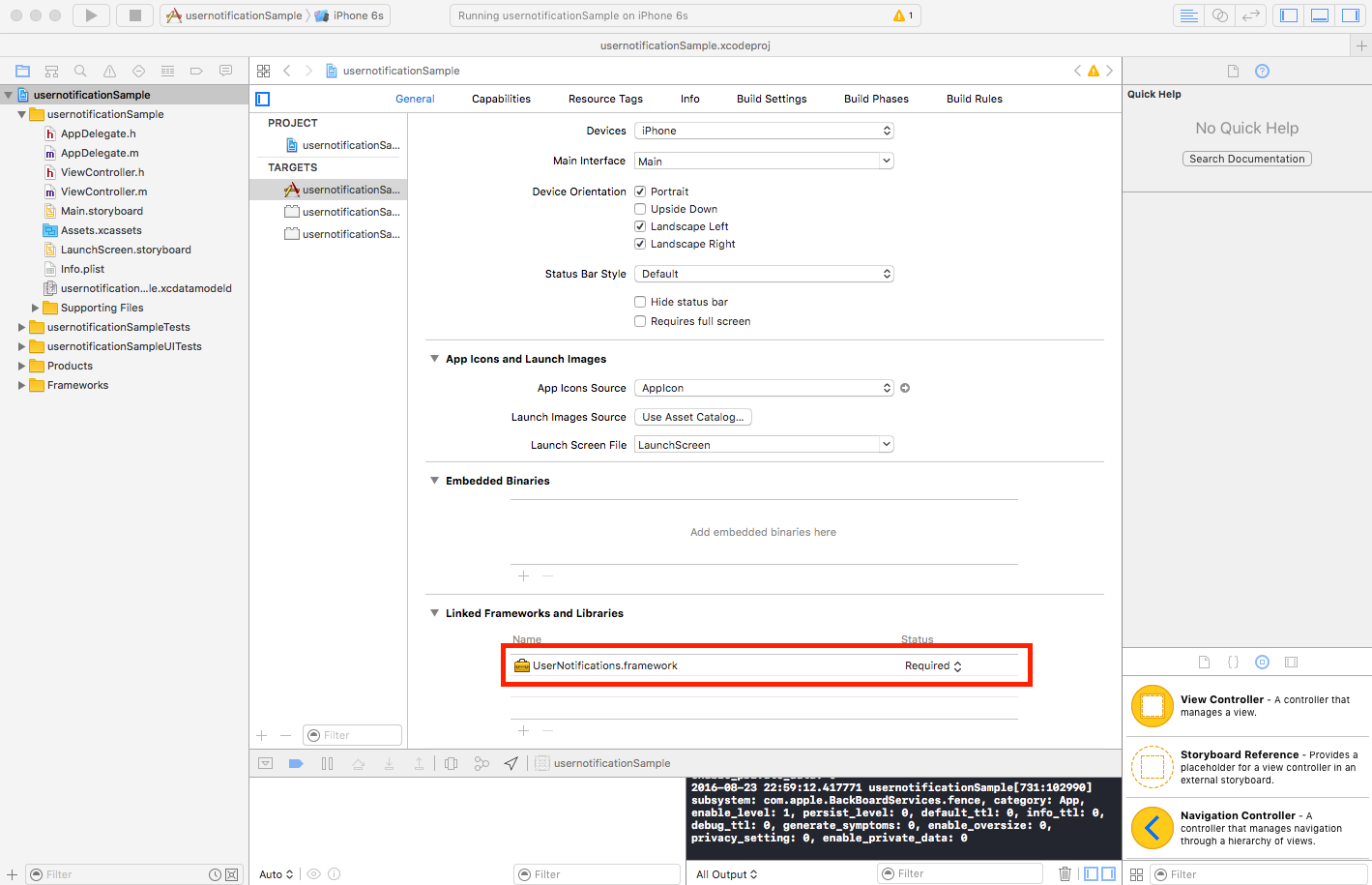
Task: Open the Main Interface combo box
Action: coord(764,162)
